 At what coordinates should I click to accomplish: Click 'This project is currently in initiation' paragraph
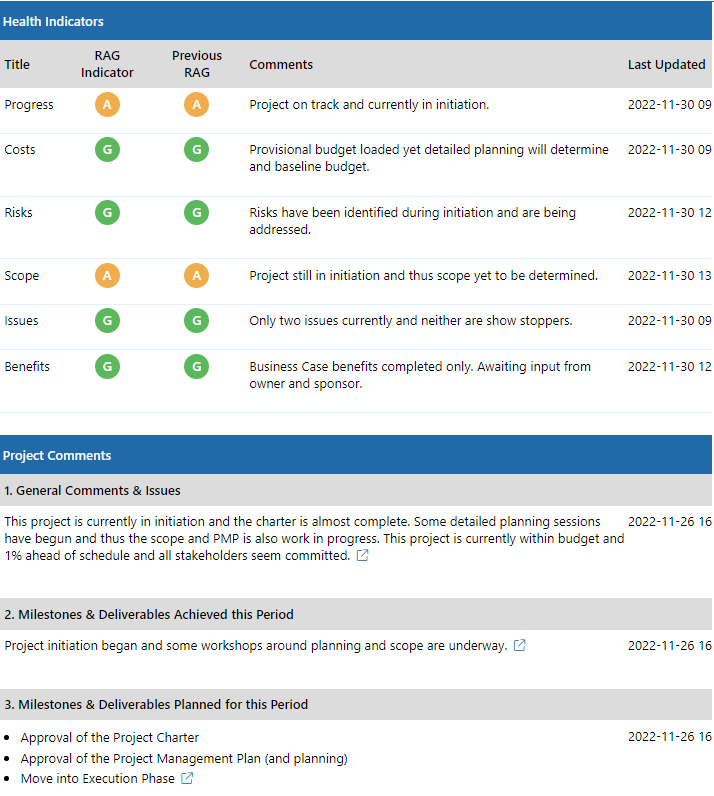(x=314, y=539)
